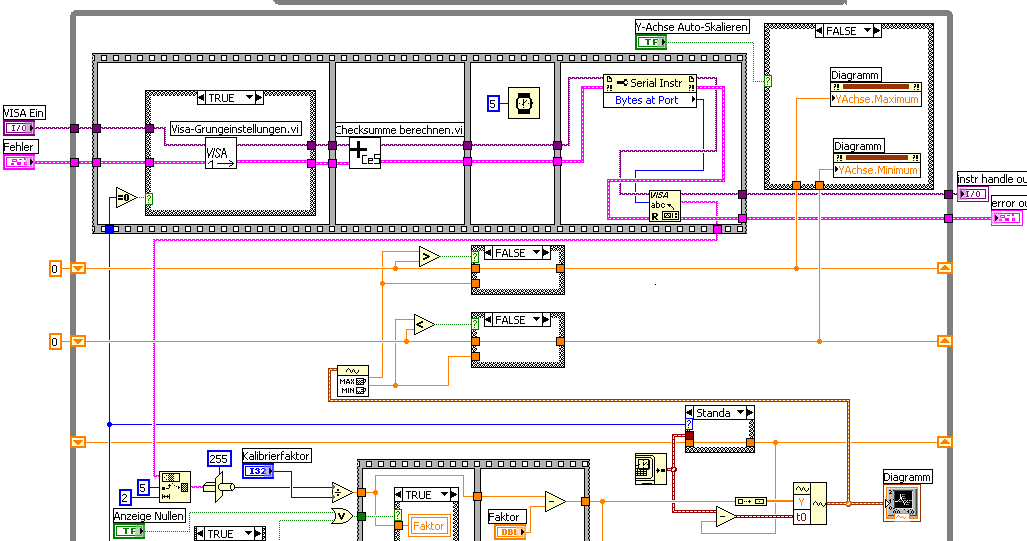Image resolution: width=1027 pixels, height=541 pixels.
Task: Click the Build Waveform node with Y and t0
Action: pos(810,504)
